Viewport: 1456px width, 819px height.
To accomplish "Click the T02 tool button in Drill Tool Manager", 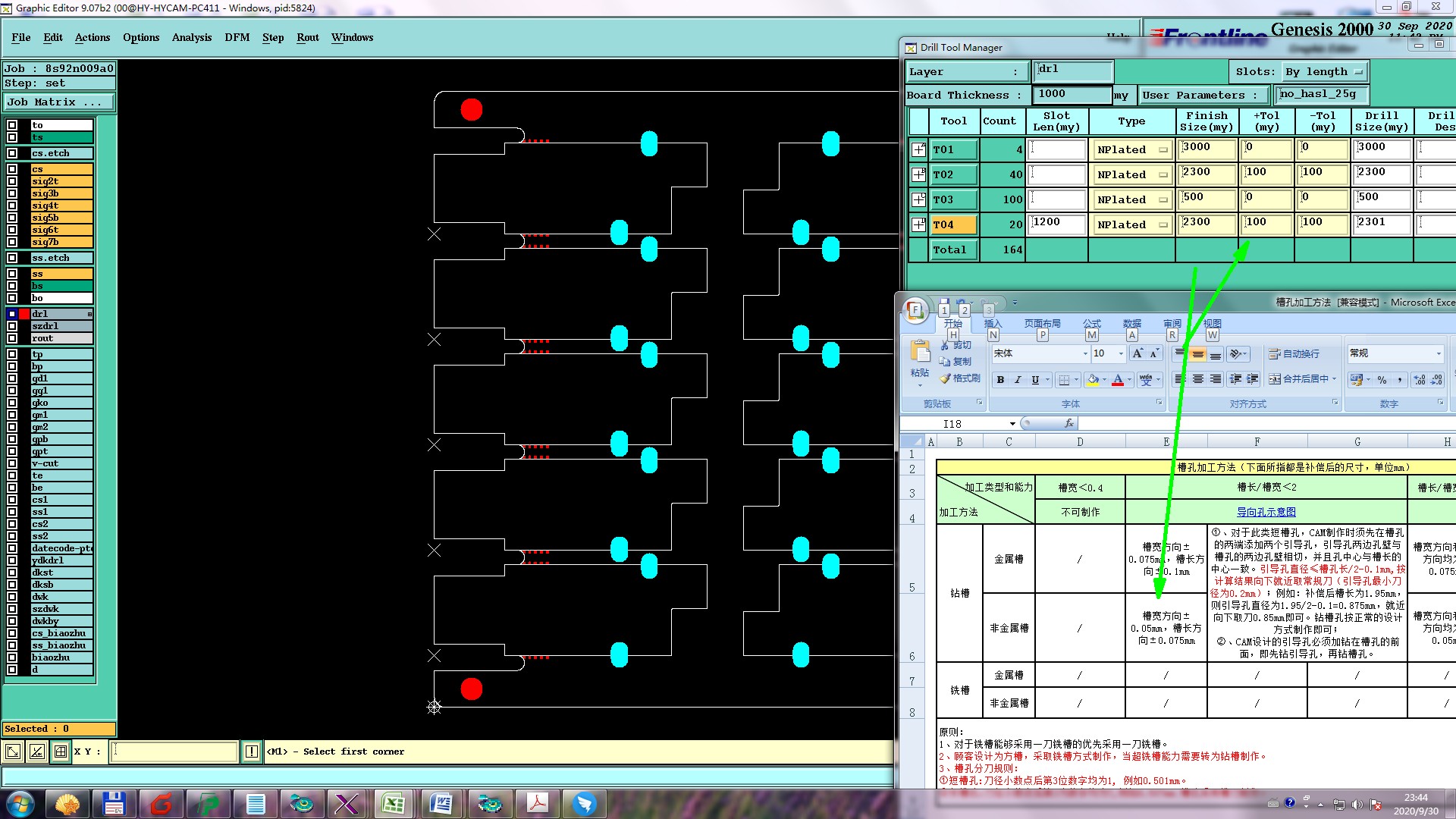I will pos(953,174).
